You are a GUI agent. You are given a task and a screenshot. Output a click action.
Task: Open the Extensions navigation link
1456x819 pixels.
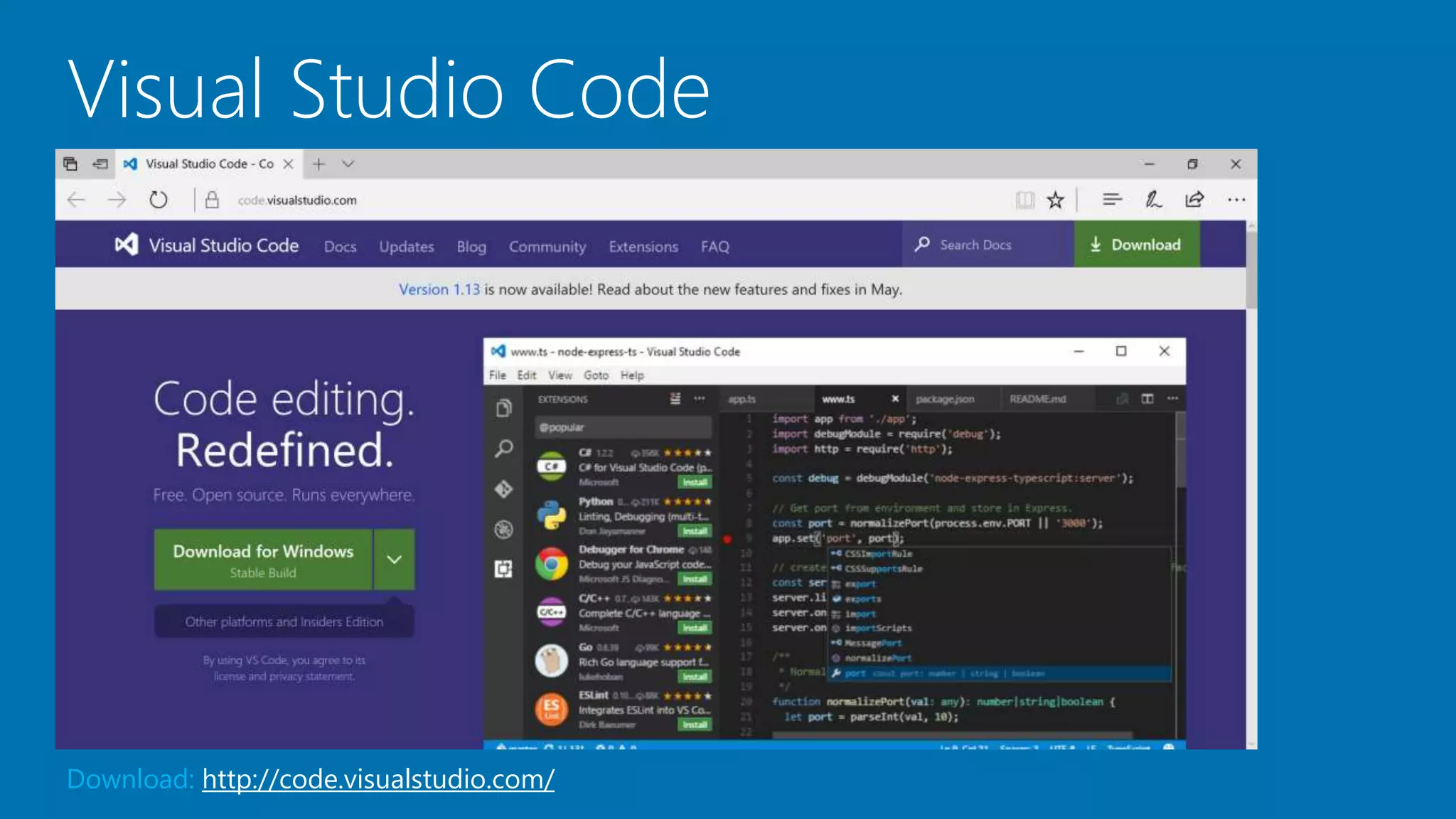coord(643,247)
